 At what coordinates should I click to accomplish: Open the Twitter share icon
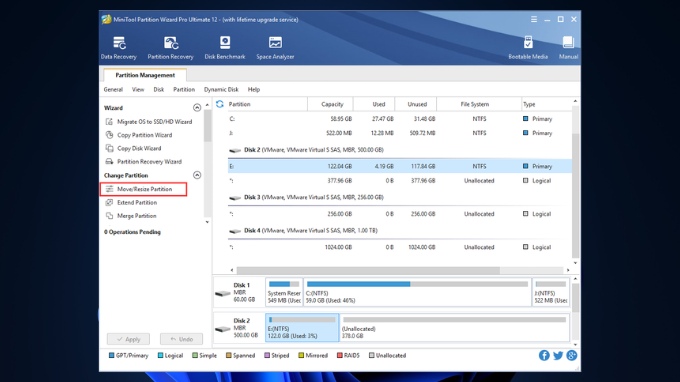click(558, 356)
